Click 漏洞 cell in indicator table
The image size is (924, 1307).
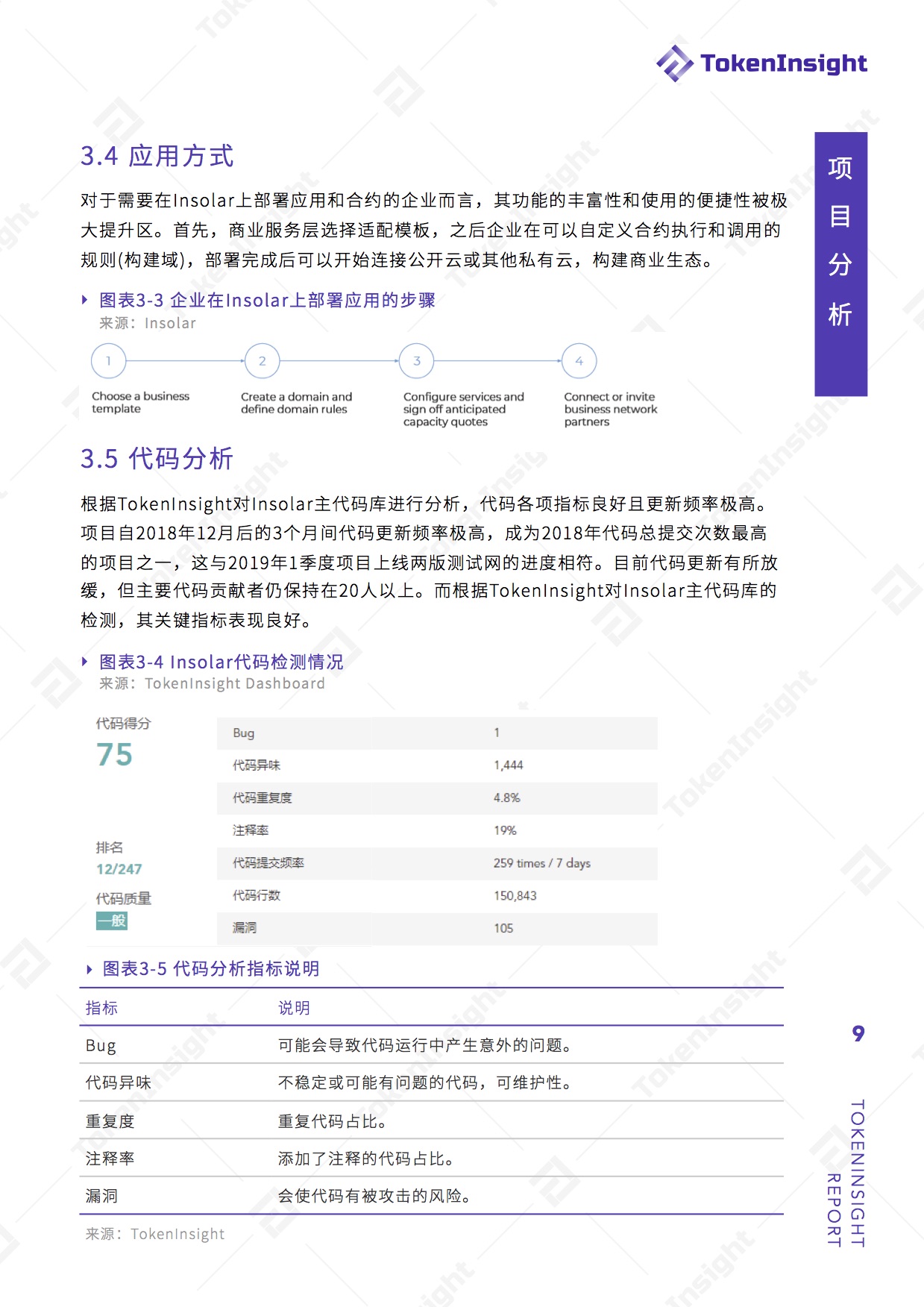(x=101, y=1196)
